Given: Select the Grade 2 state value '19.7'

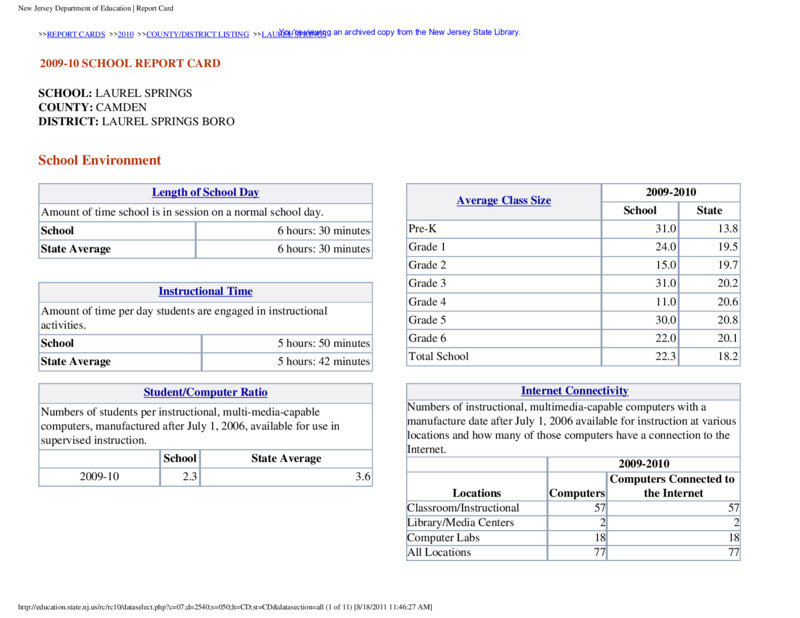Looking at the screenshot, I should [728, 265].
